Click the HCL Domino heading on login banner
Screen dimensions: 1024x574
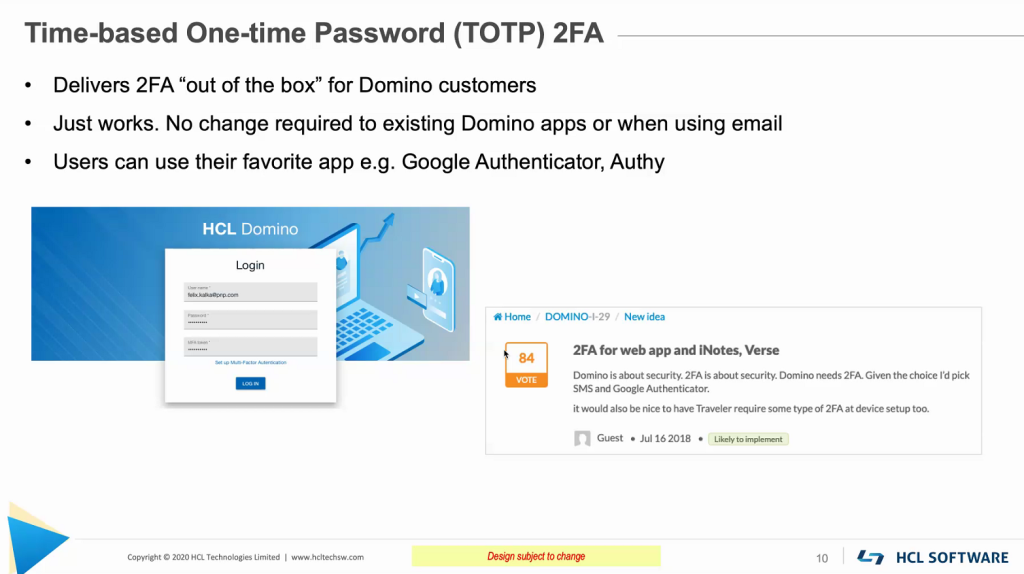point(250,229)
